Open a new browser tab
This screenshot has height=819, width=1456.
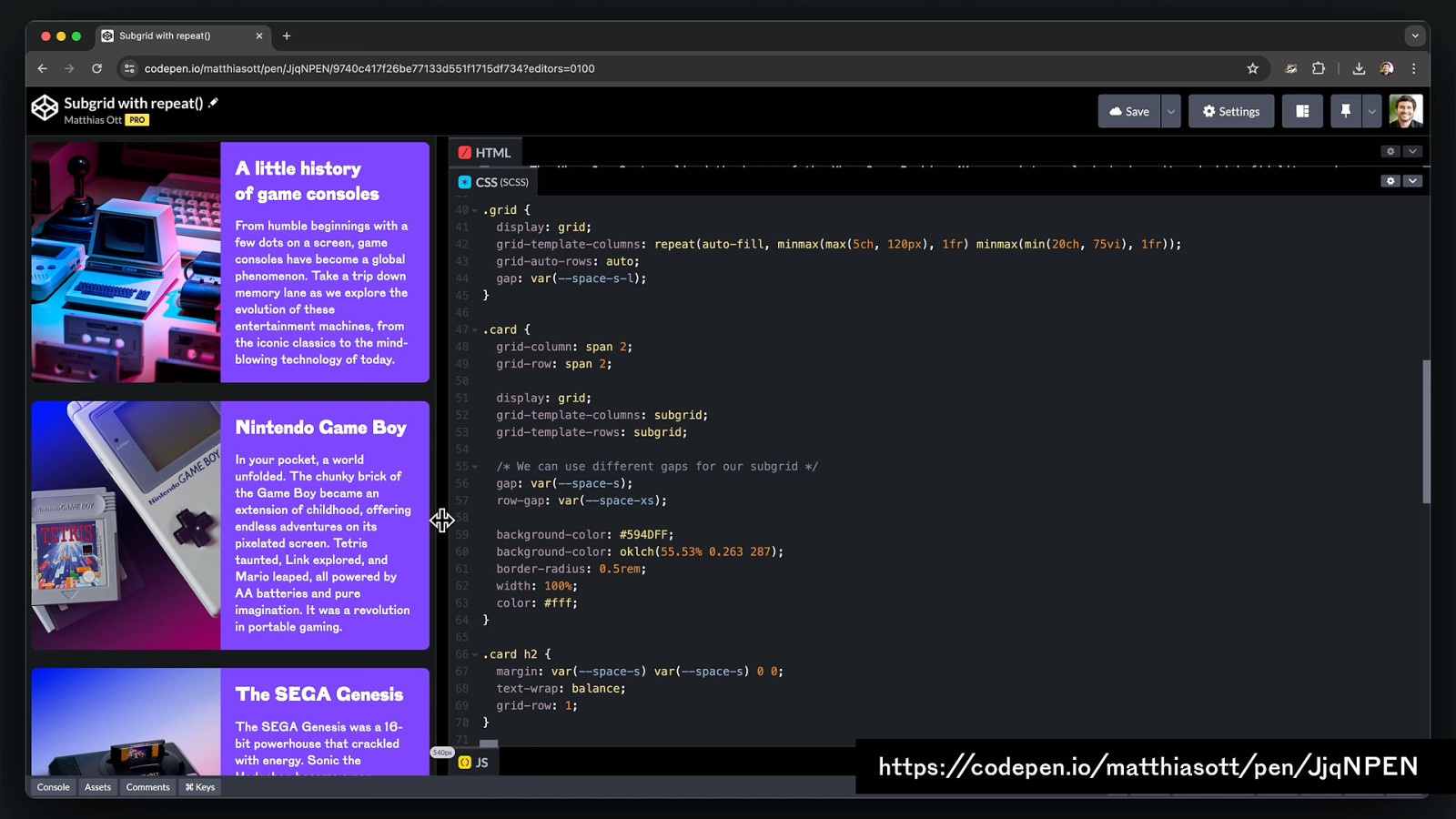tap(287, 36)
